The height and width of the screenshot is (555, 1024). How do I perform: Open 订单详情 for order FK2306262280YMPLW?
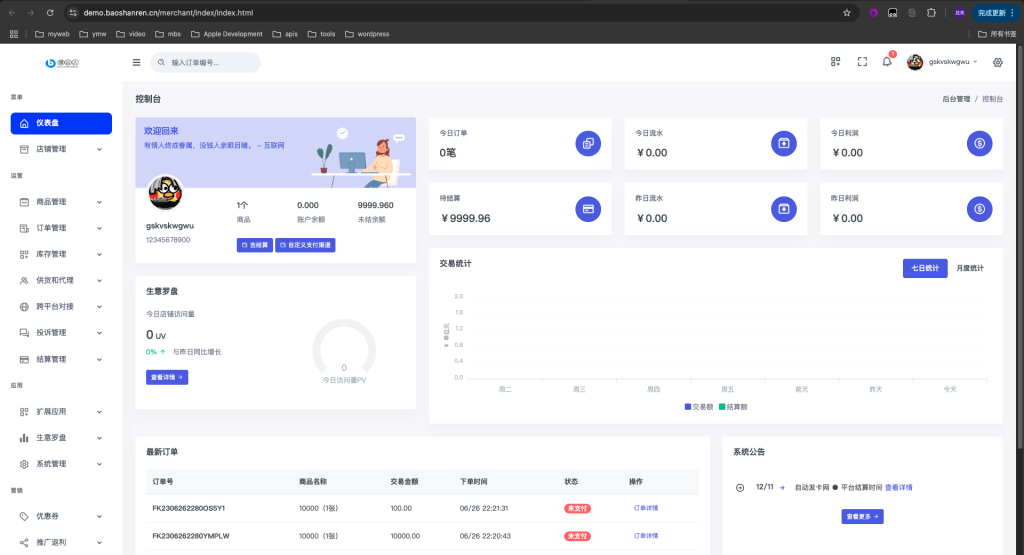(x=646, y=536)
